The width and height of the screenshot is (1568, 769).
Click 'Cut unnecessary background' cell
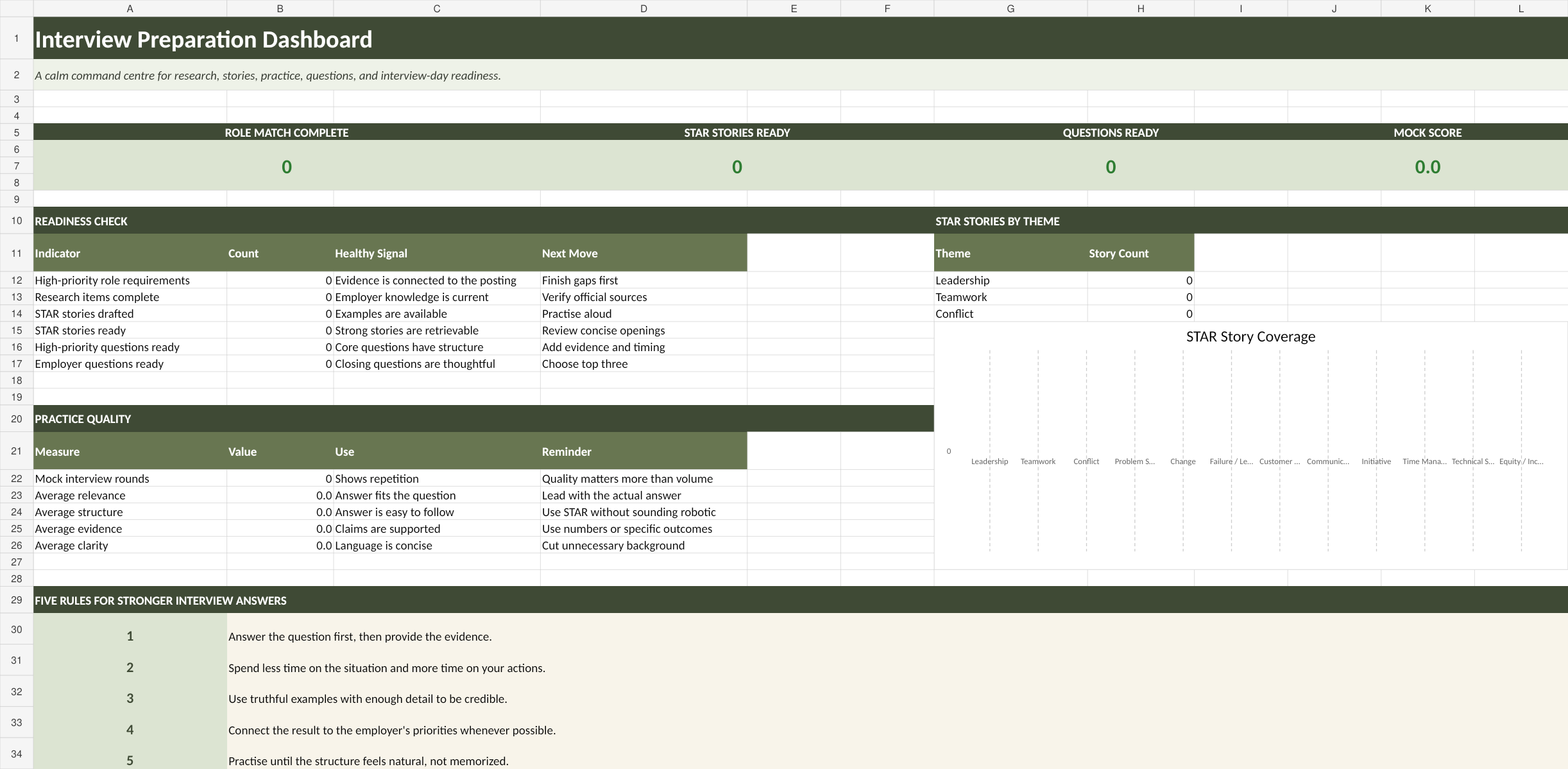click(643, 546)
